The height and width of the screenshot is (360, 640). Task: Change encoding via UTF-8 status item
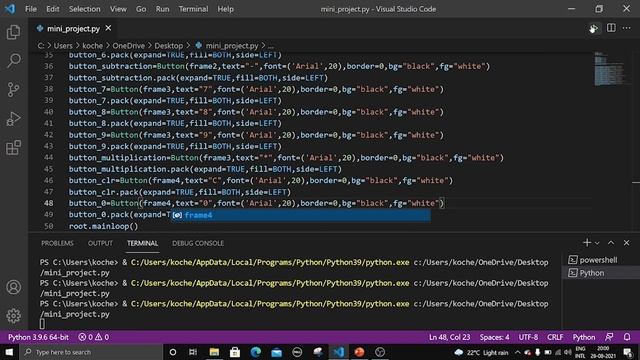click(528, 337)
